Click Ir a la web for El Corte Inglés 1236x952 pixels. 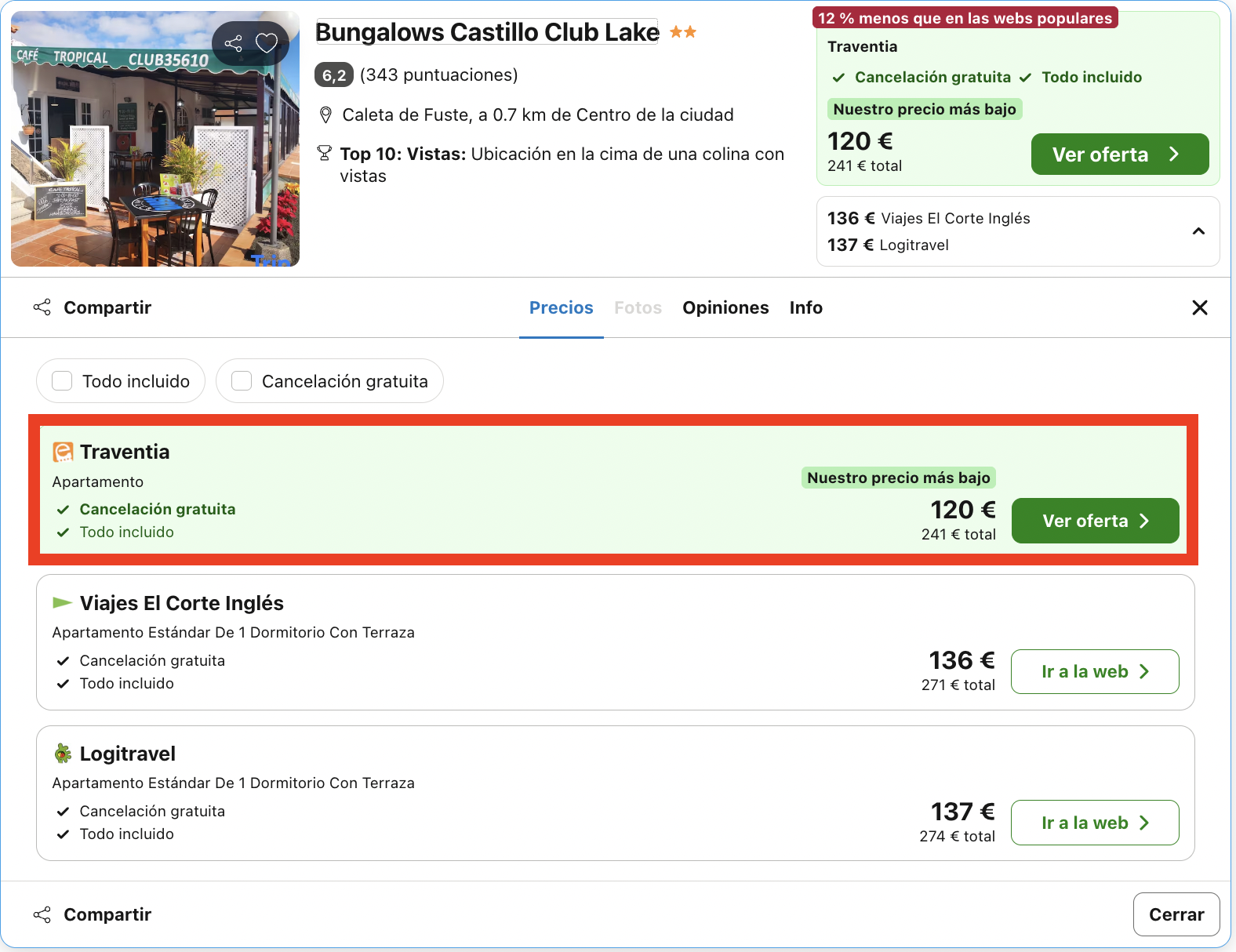(x=1096, y=672)
